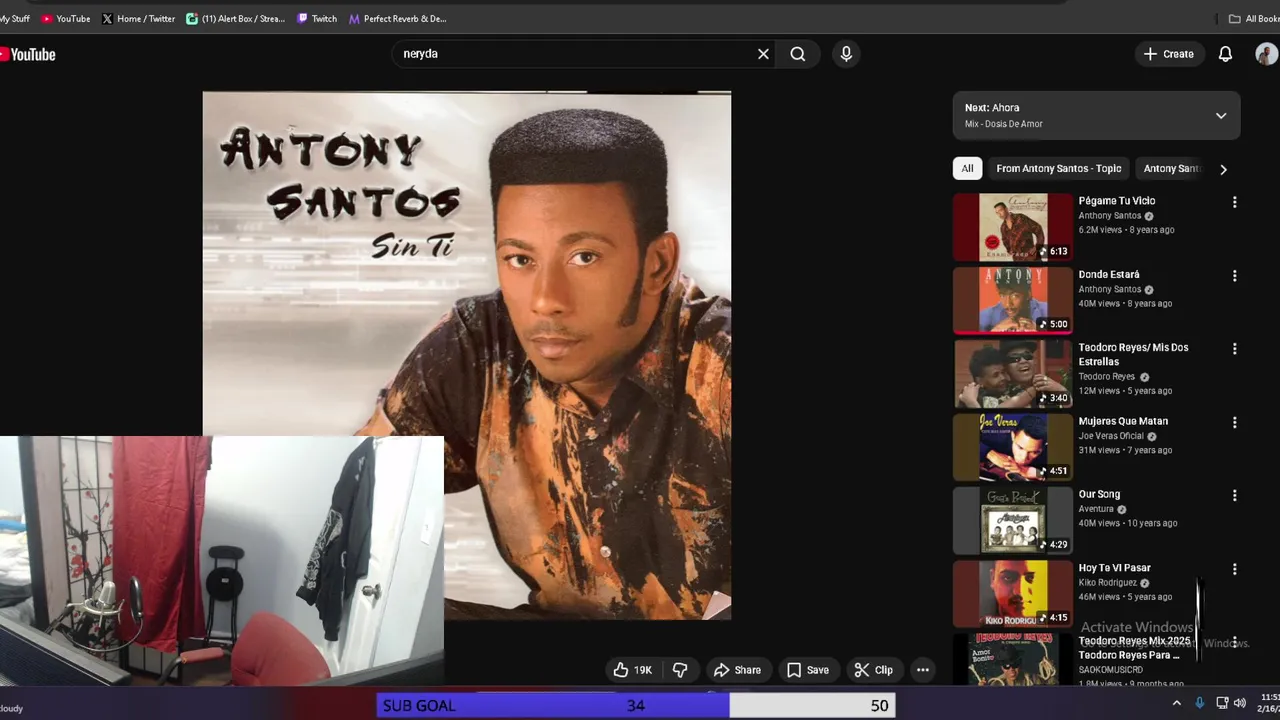Open Teodoro Reyes Mis Dos Estrellas thumbnail
1280x720 pixels.
point(1012,374)
